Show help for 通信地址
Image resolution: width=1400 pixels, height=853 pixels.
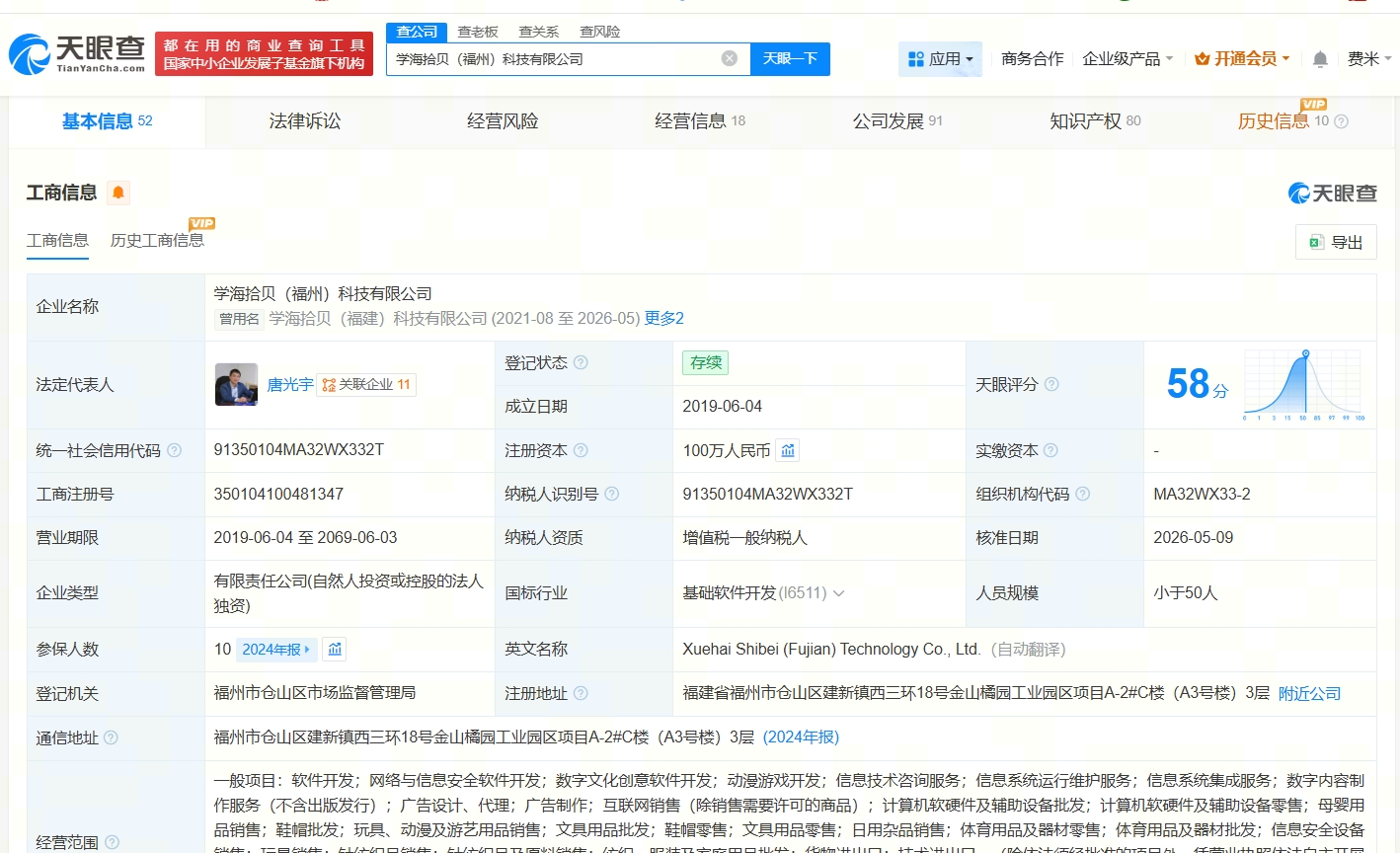(x=111, y=737)
